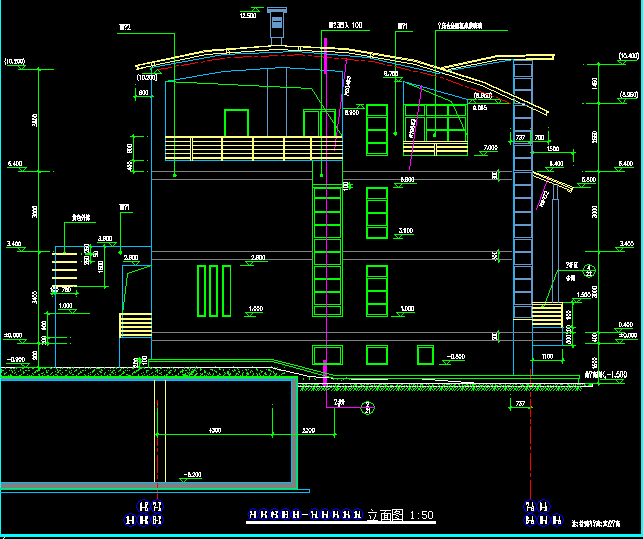The height and width of the screenshot is (539, 643).
Task: Click the yellow balcony railing on the upper floor
Action: pyautogui.click(x=240, y=148)
